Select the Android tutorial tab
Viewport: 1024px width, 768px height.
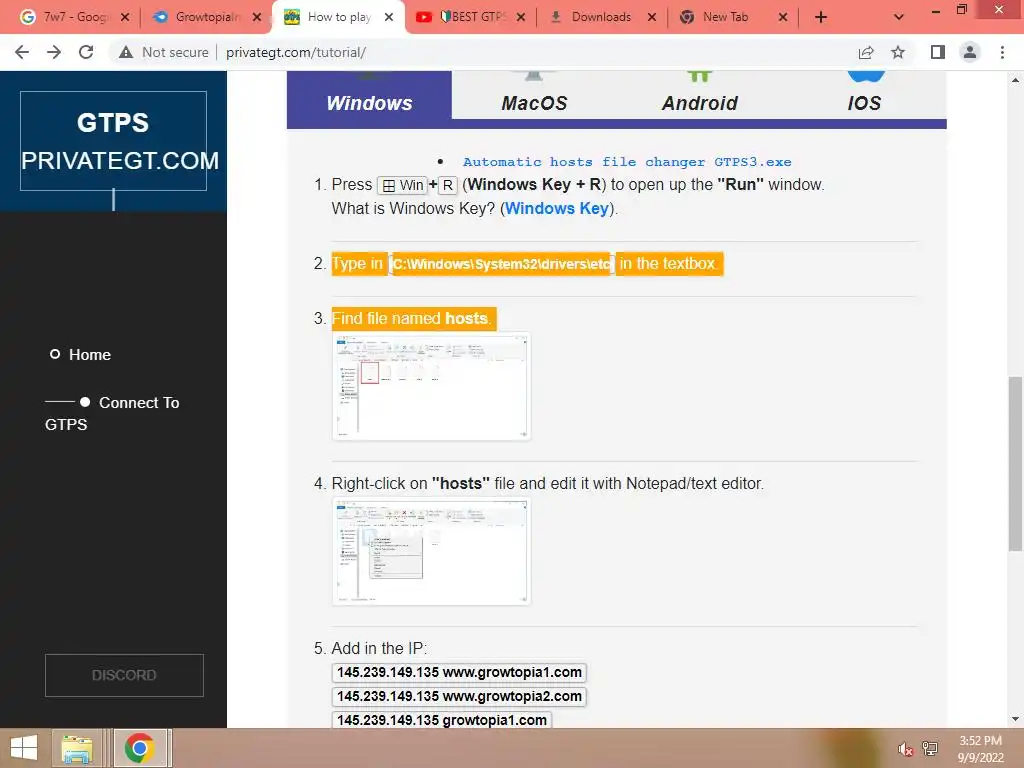[699, 95]
